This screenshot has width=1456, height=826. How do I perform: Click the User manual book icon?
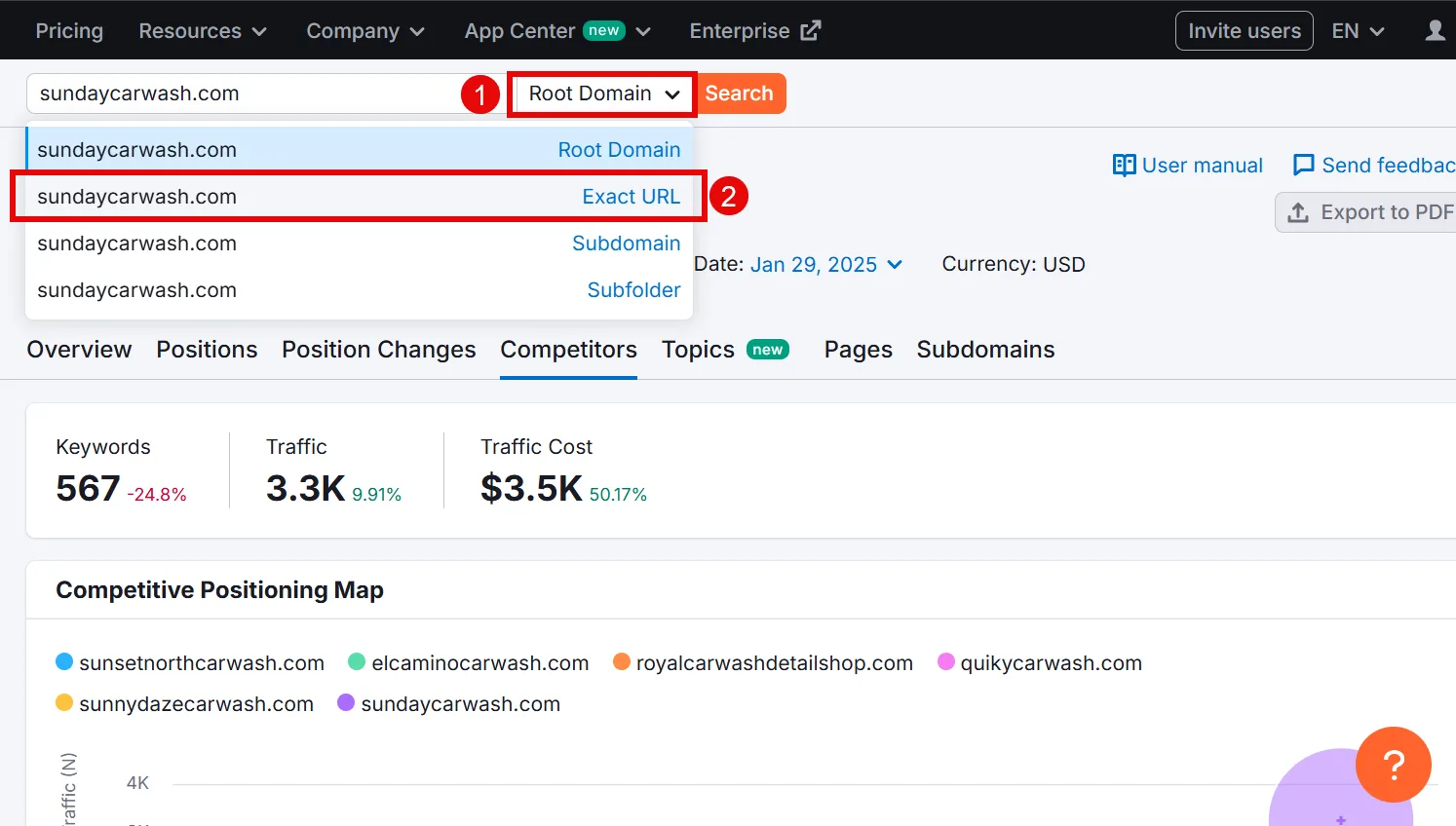[x=1124, y=166]
